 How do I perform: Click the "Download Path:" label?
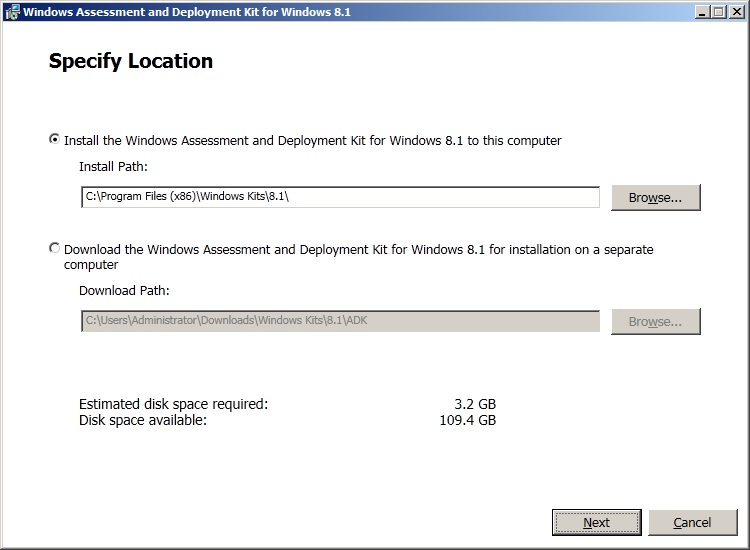click(x=124, y=291)
